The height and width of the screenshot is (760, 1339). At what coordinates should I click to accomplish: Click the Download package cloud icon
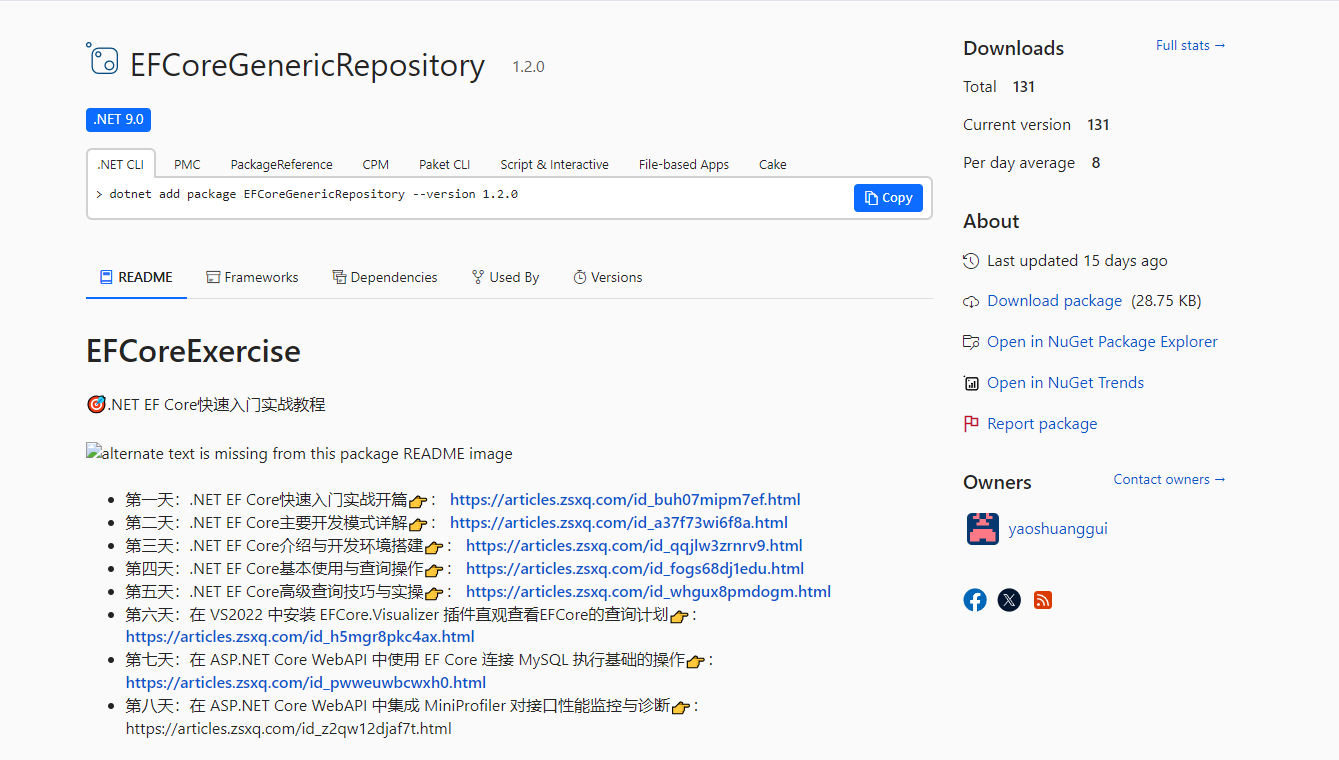971,301
